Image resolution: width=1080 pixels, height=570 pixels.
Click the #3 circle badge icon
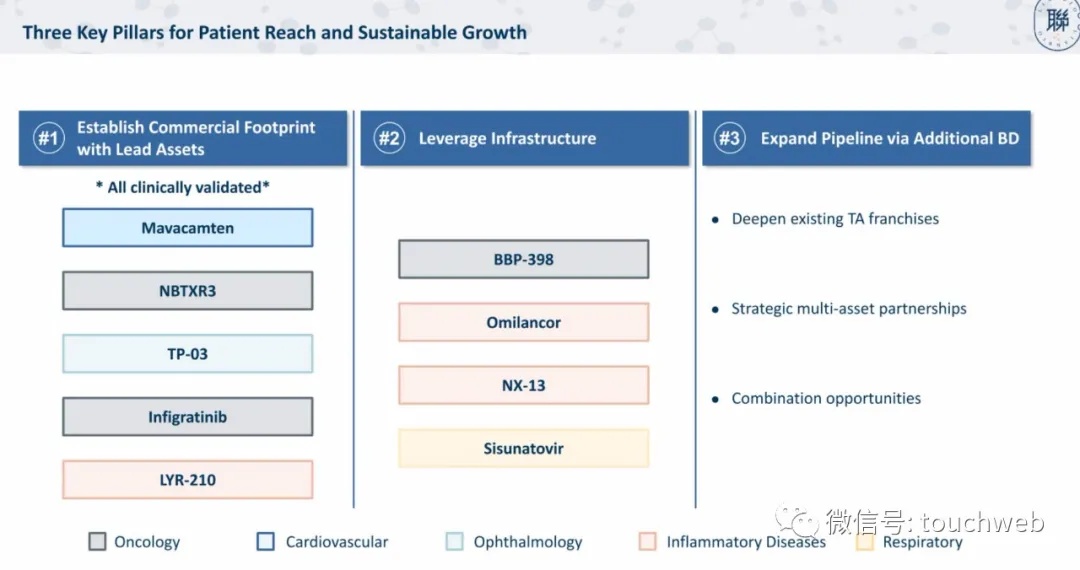tap(730, 138)
